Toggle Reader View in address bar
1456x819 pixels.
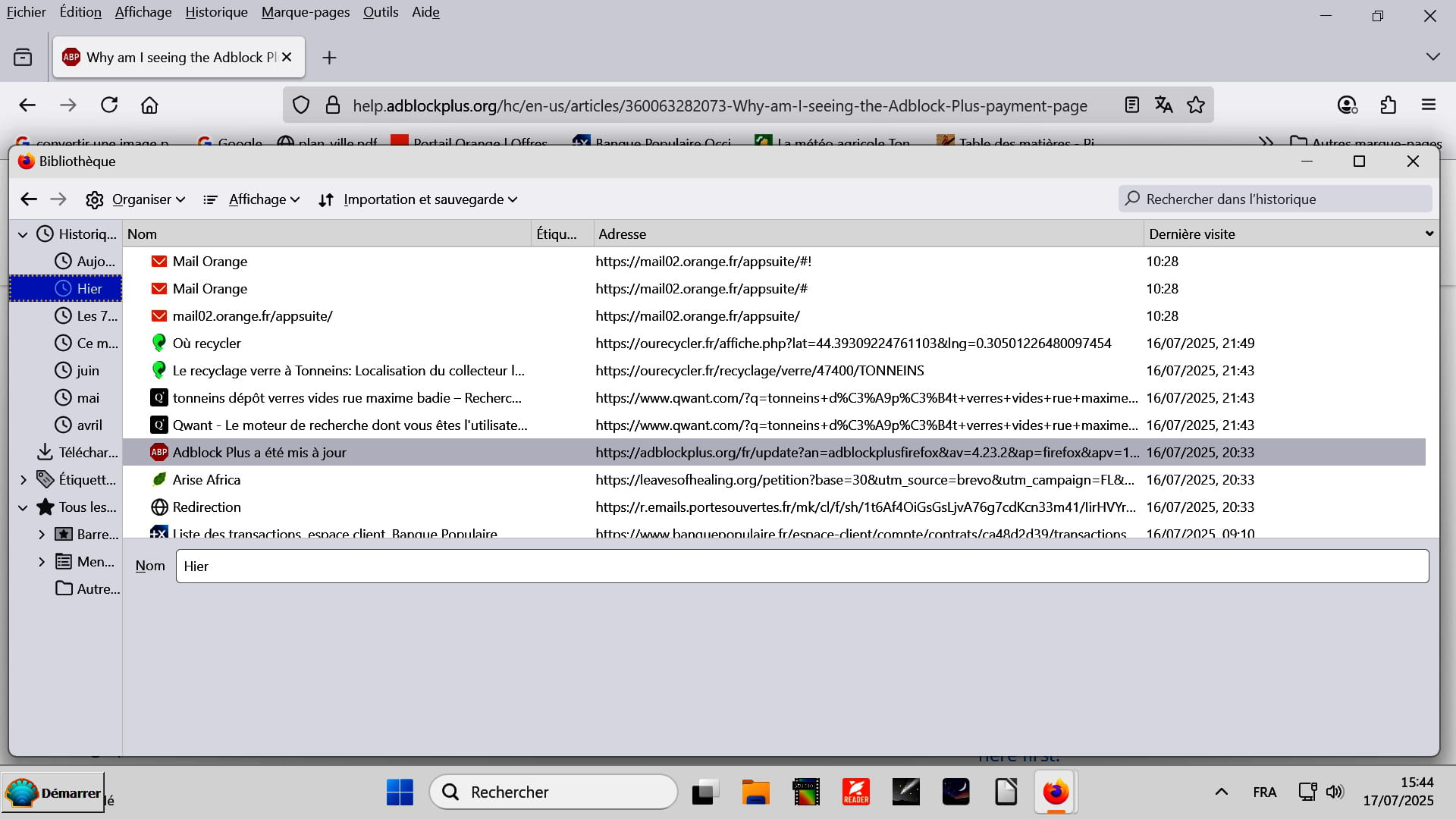1131,105
